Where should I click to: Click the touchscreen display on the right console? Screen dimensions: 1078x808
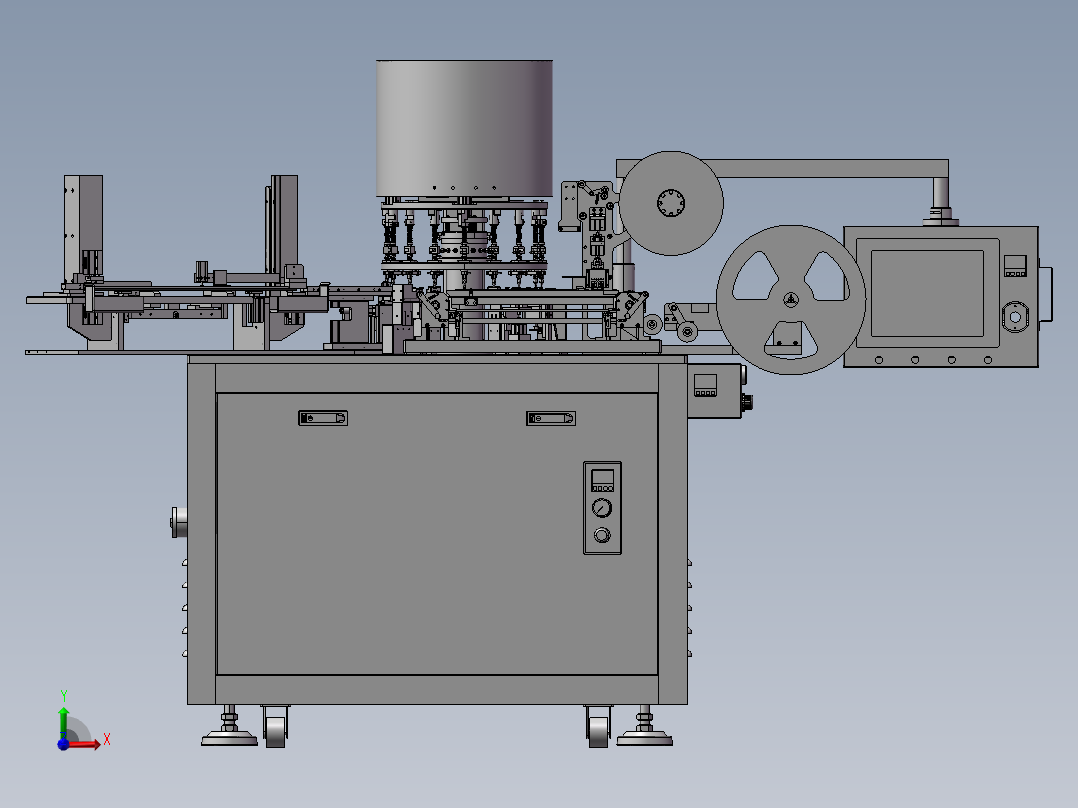[x=927, y=292]
